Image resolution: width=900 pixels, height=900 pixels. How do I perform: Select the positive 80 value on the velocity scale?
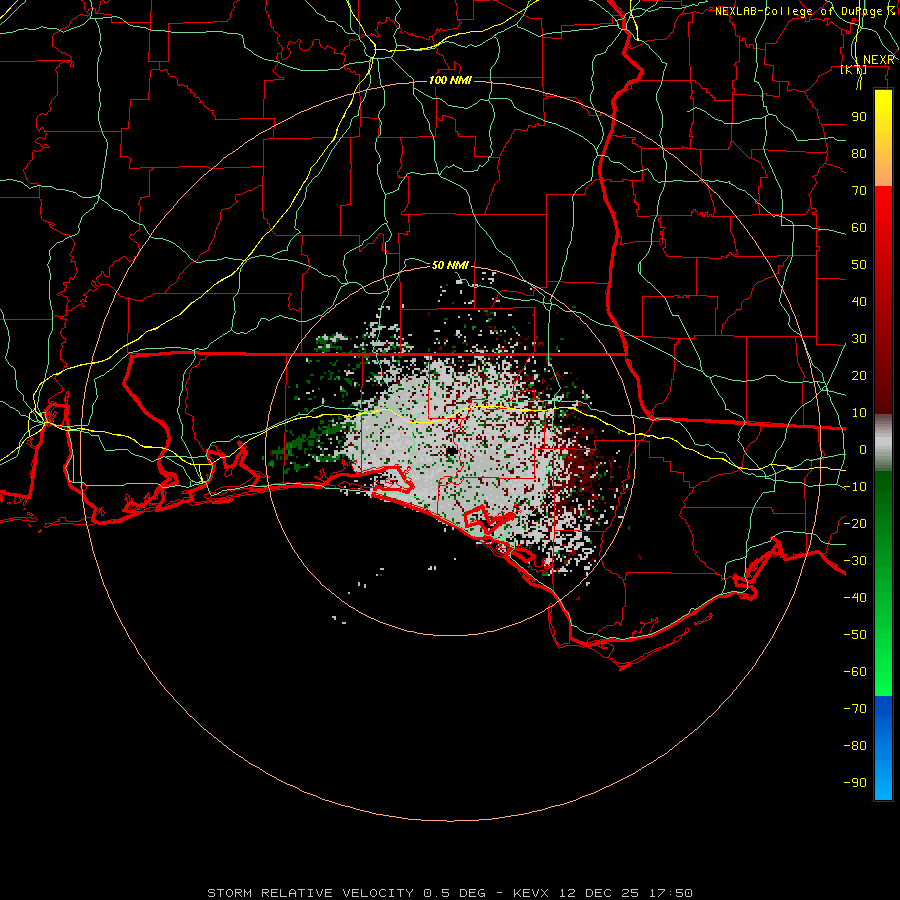coord(859,154)
